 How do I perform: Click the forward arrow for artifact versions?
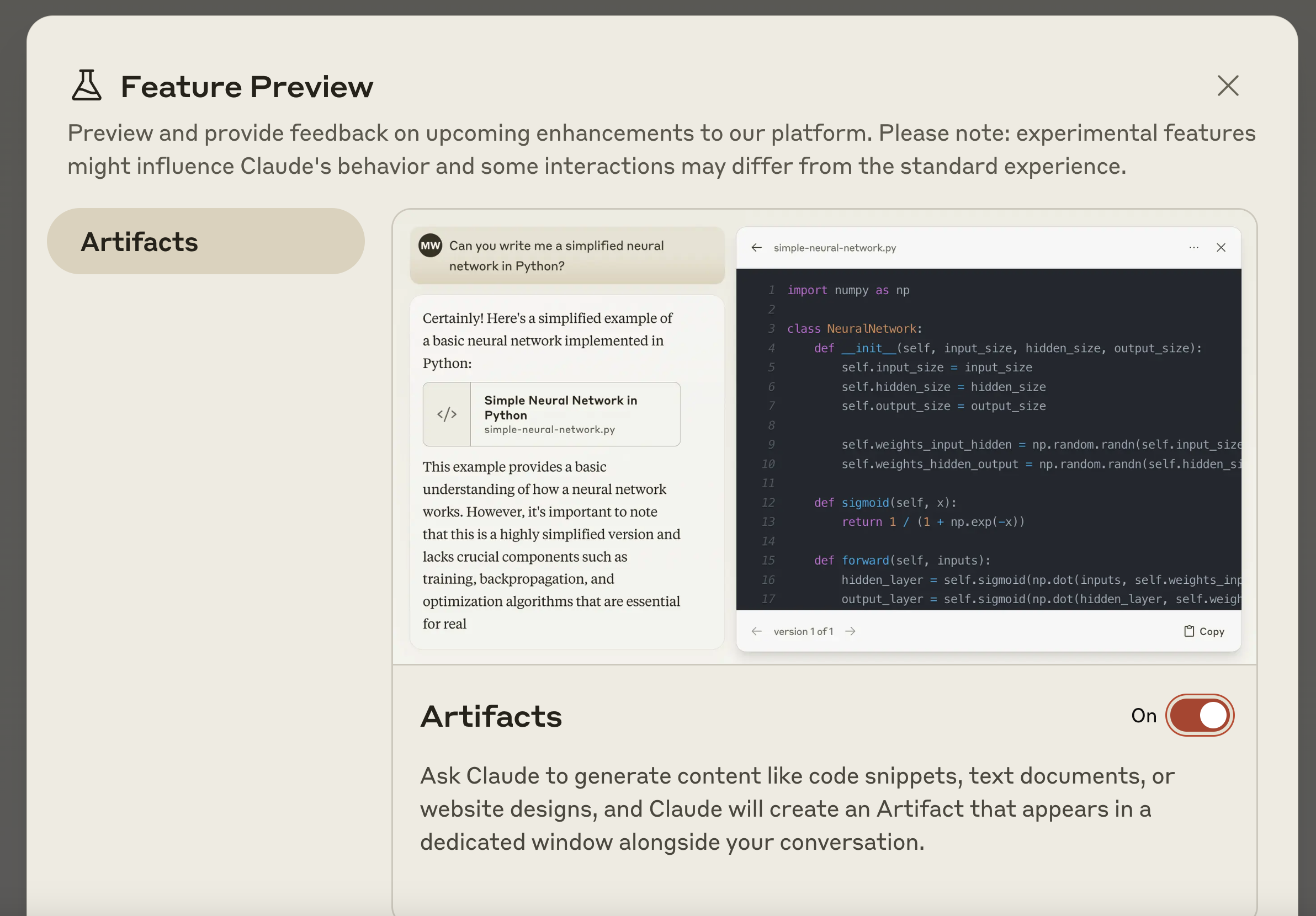pos(851,631)
